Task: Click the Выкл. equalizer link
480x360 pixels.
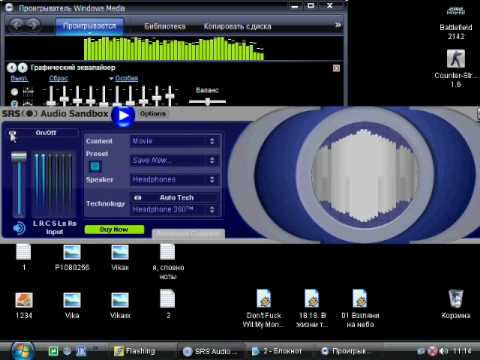Action: (x=19, y=78)
